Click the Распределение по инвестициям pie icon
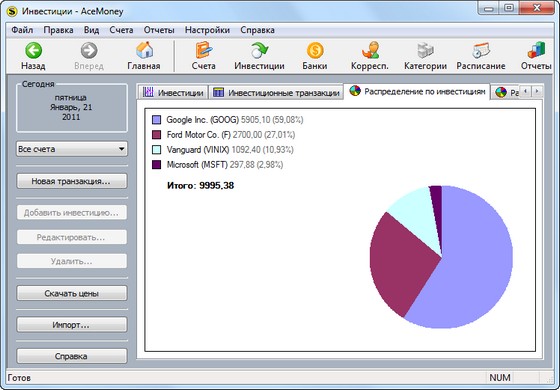Screen dimensions: 560x390 click(x=355, y=91)
